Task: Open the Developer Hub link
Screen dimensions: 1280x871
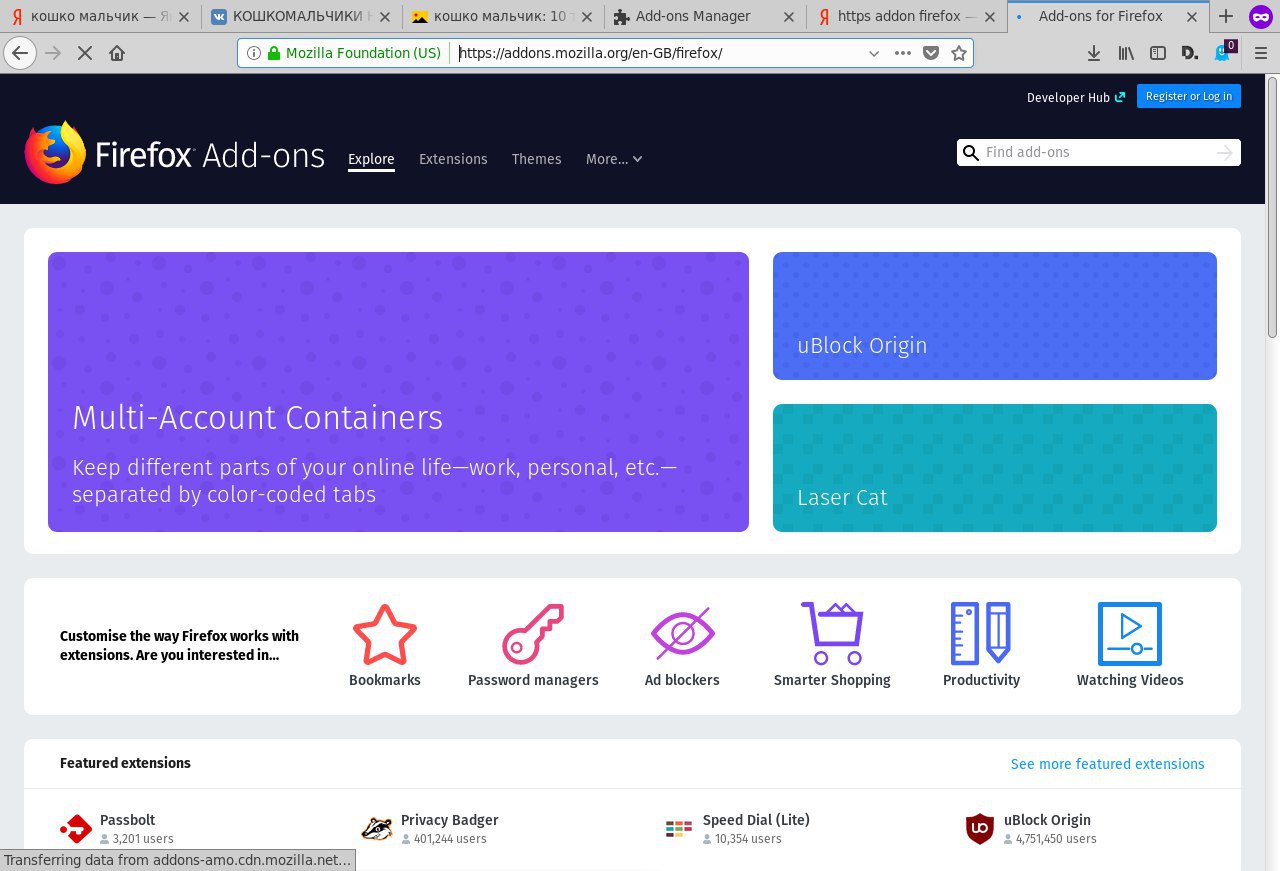Action: (1075, 97)
